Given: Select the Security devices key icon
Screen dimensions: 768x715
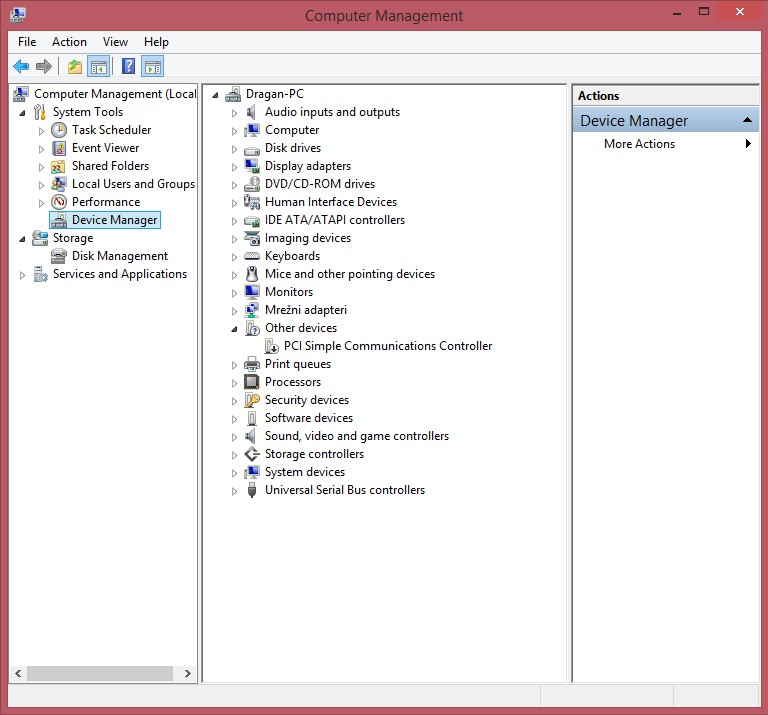Looking at the screenshot, I should [252, 400].
